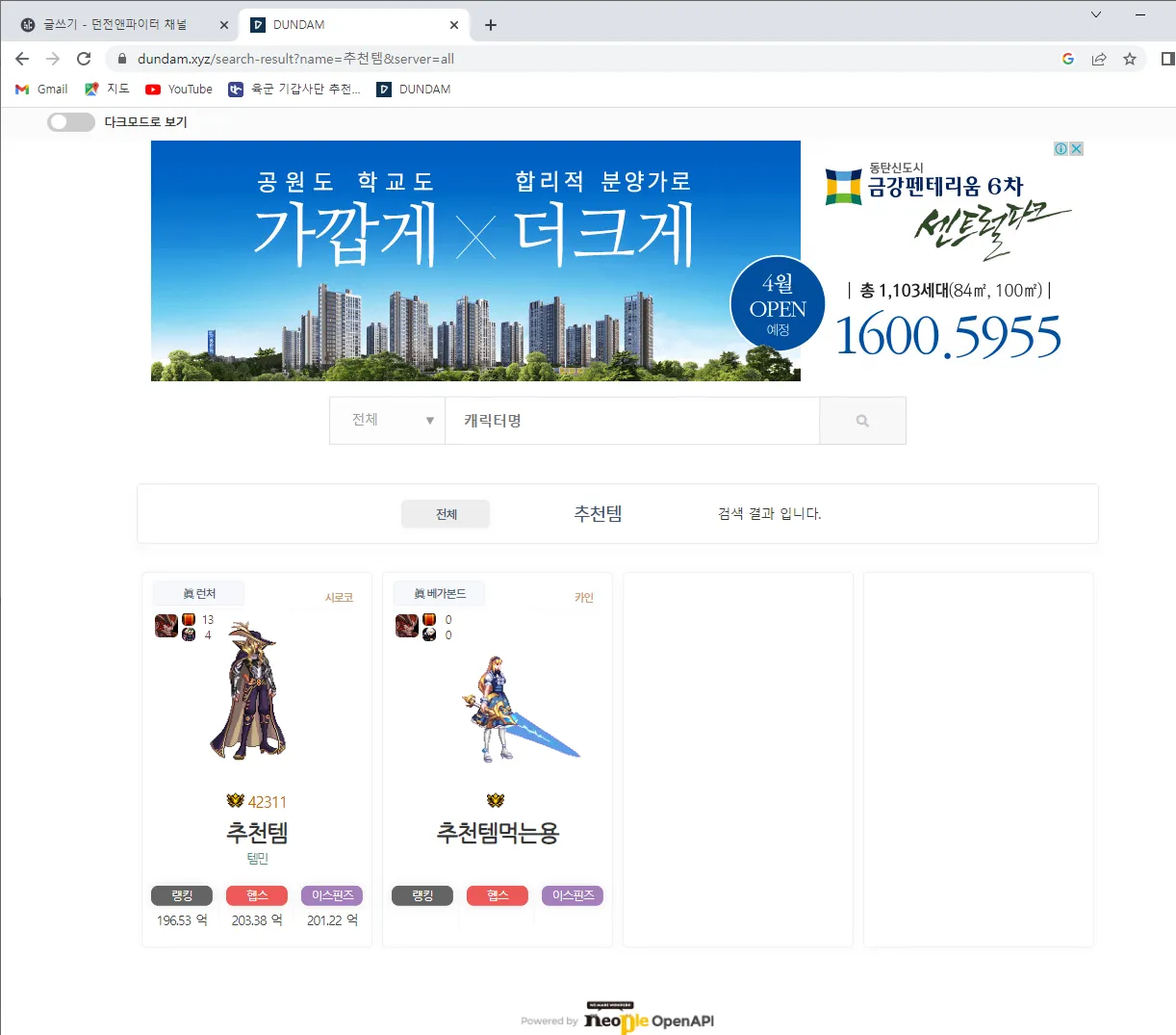Click the 이스핀즈 button on 추천템먹는용 card
1176x1035 pixels.
click(x=572, y=895)
